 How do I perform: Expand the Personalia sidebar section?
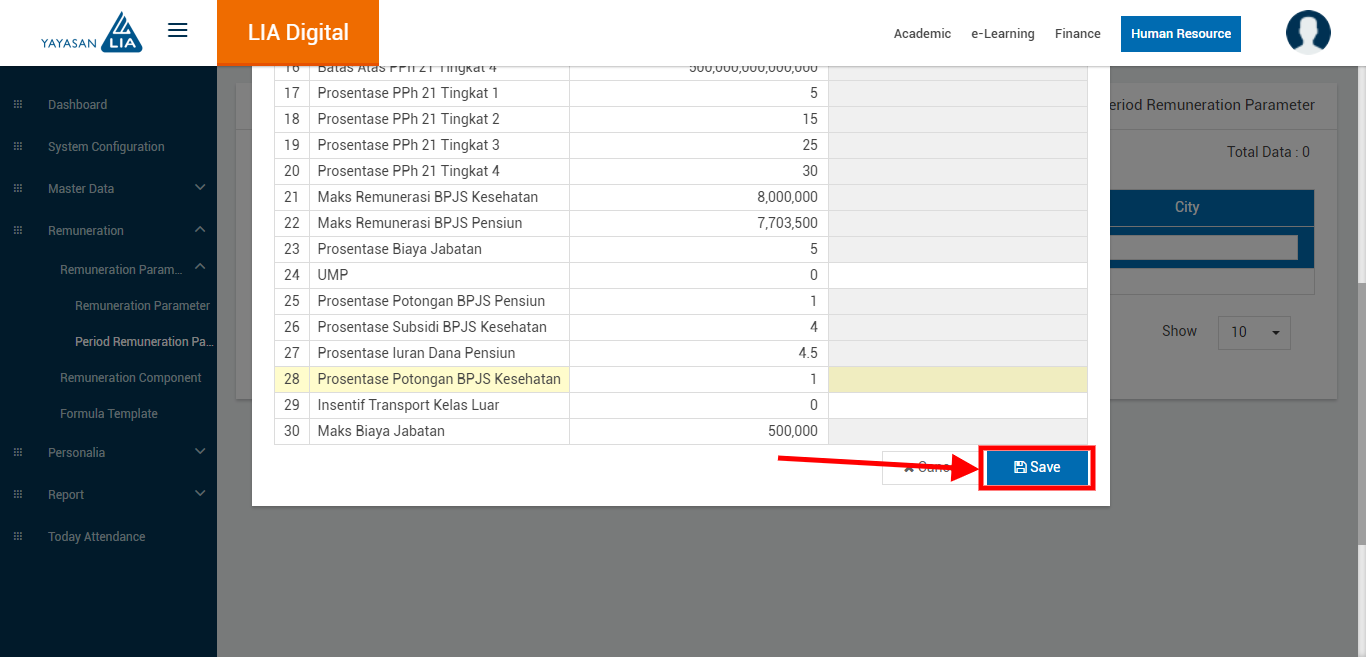(x=199, y=452)
